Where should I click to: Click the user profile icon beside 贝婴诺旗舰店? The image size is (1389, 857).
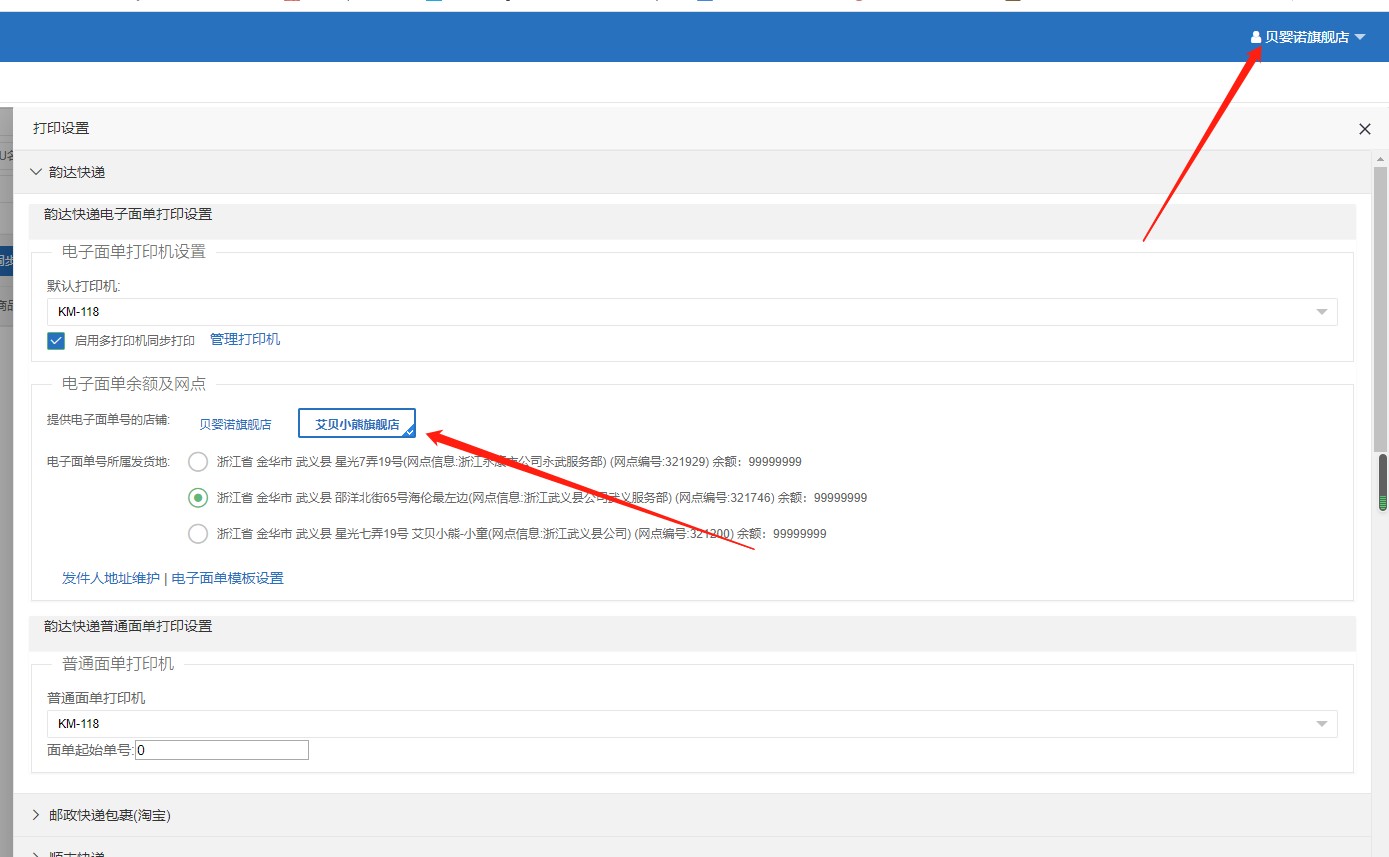coord(1256,37)
